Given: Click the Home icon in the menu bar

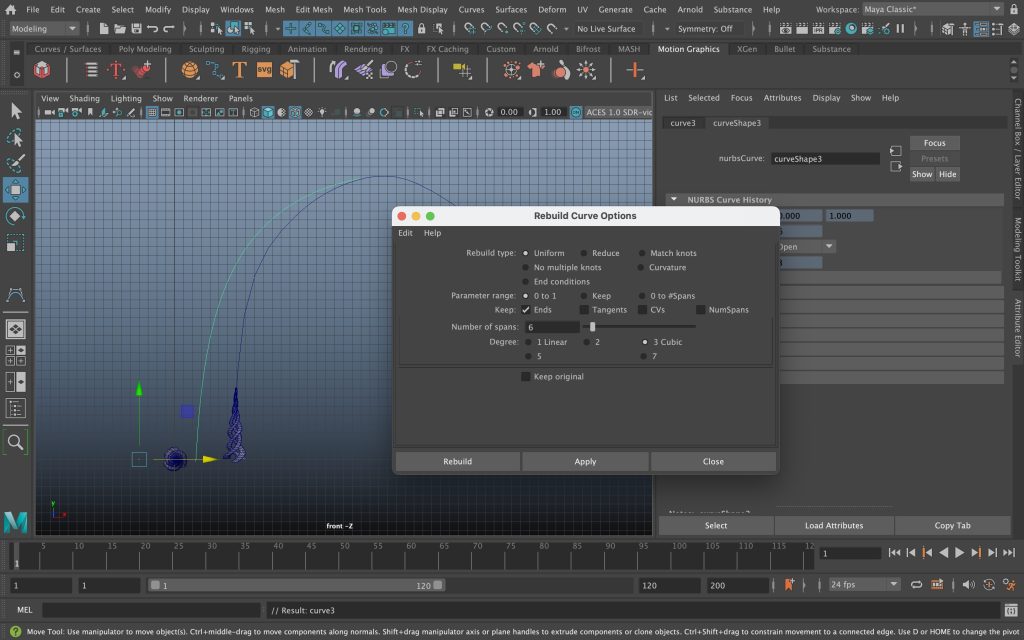Looking at the screenshot, I should (11, 9).
